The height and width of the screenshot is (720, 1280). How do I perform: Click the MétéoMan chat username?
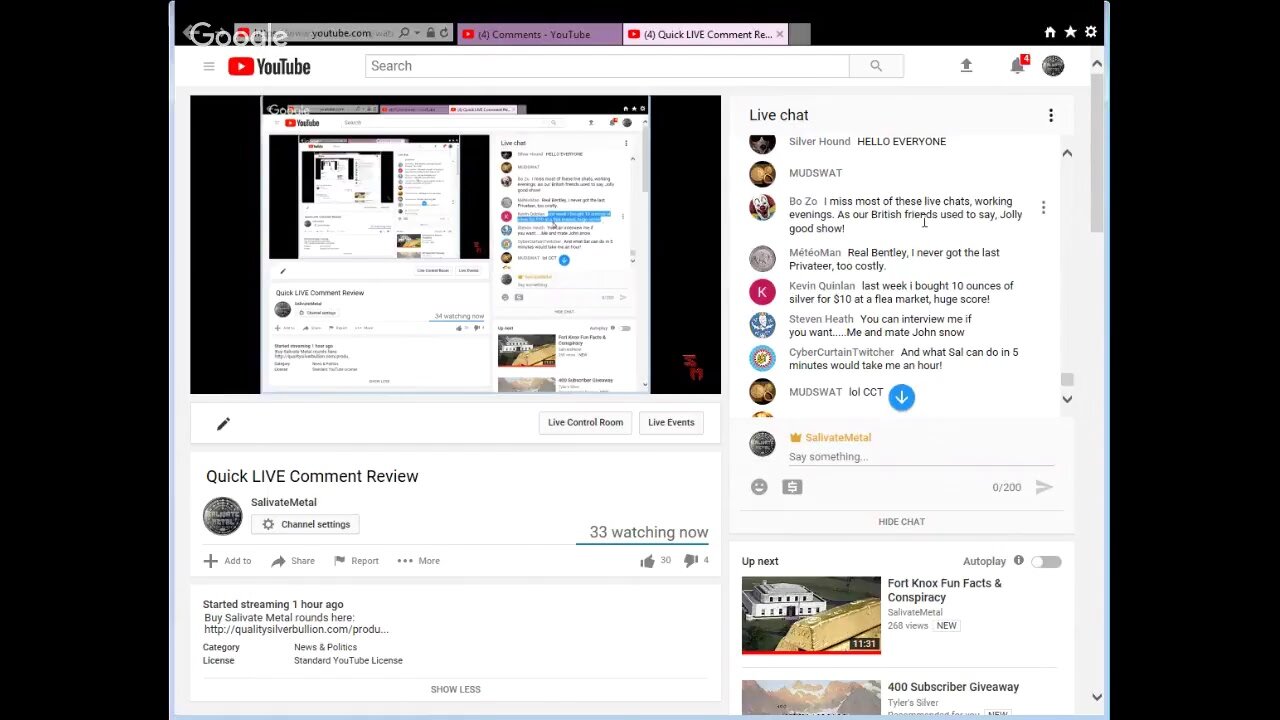[x=815, y=253]
